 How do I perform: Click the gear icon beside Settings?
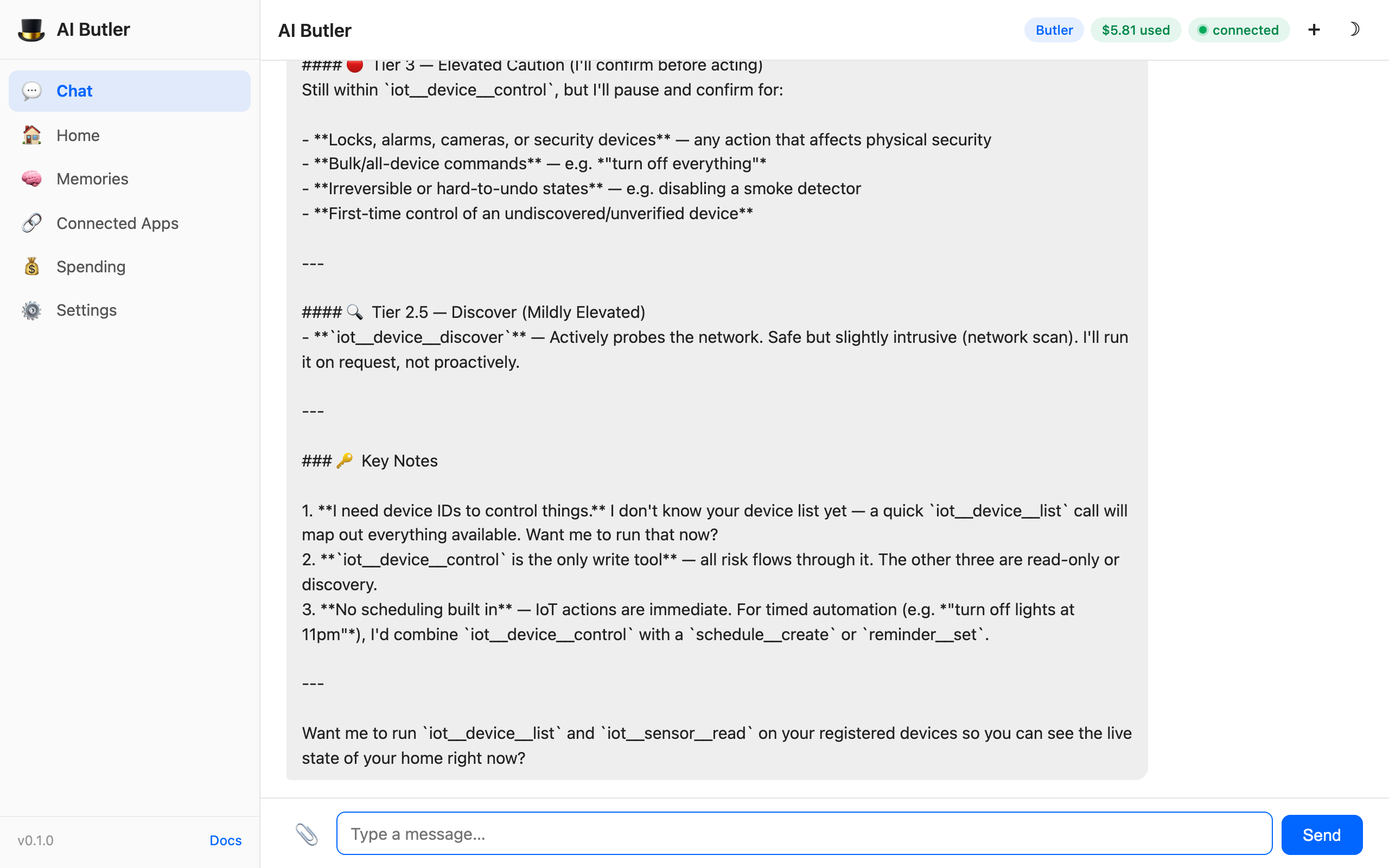31,310
